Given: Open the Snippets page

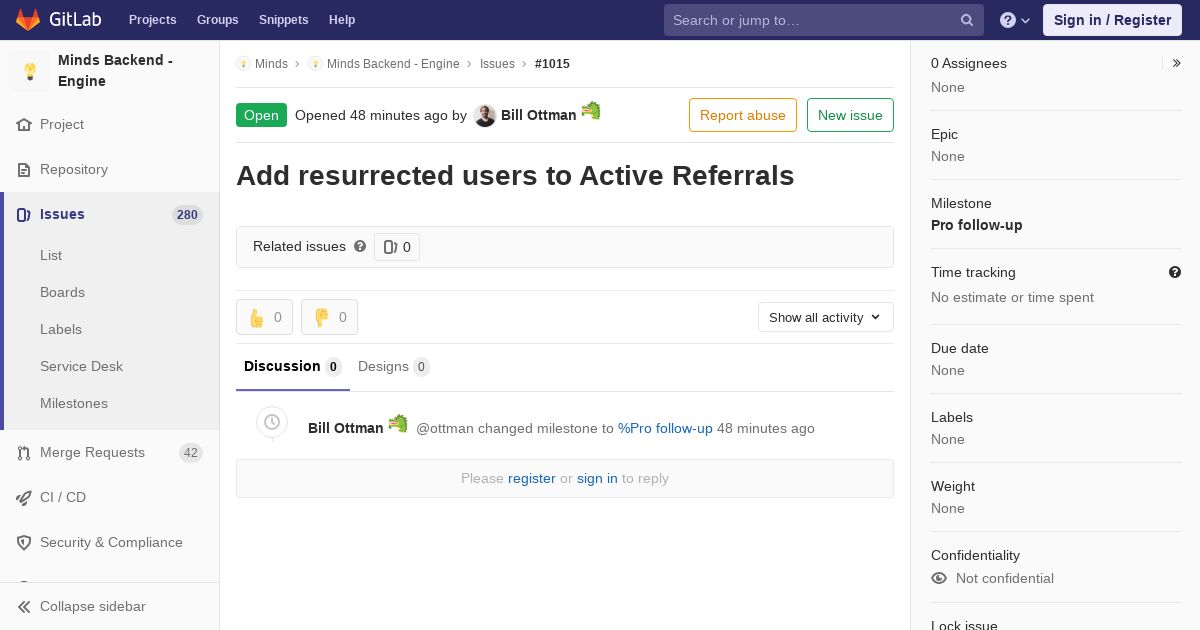Looking at the screenshot, I should (x=284, y=20).
